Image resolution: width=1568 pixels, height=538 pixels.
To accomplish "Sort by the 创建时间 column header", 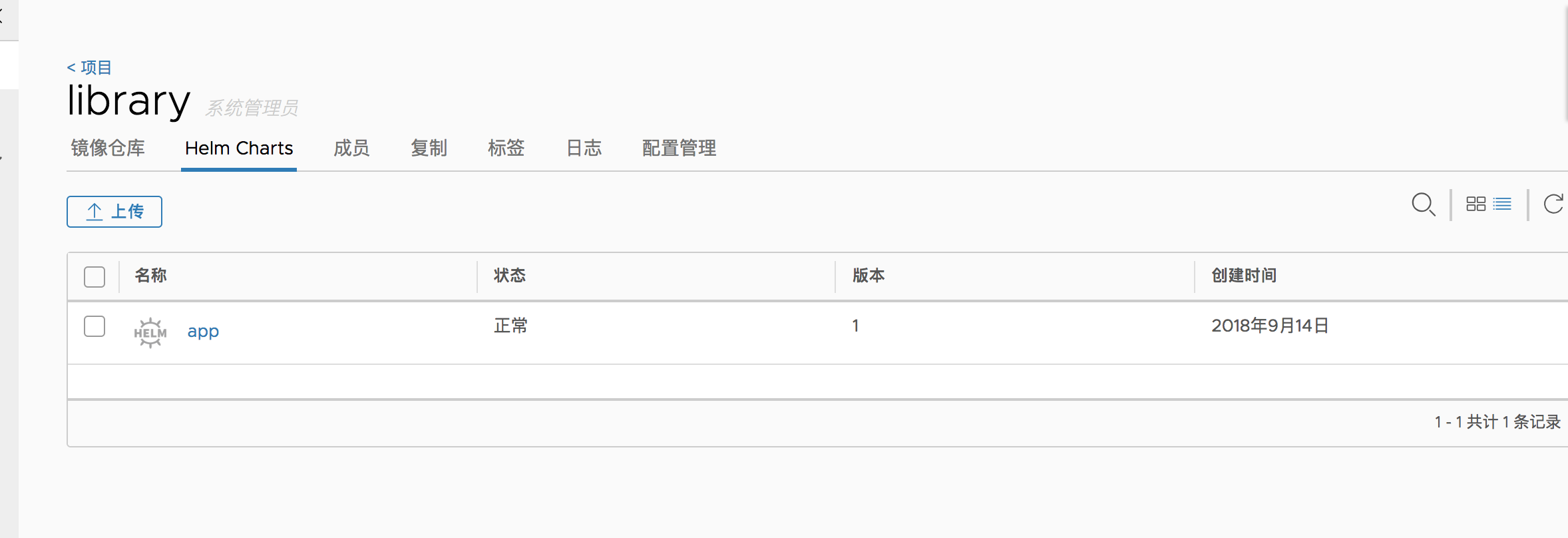I will point(1244,276).
